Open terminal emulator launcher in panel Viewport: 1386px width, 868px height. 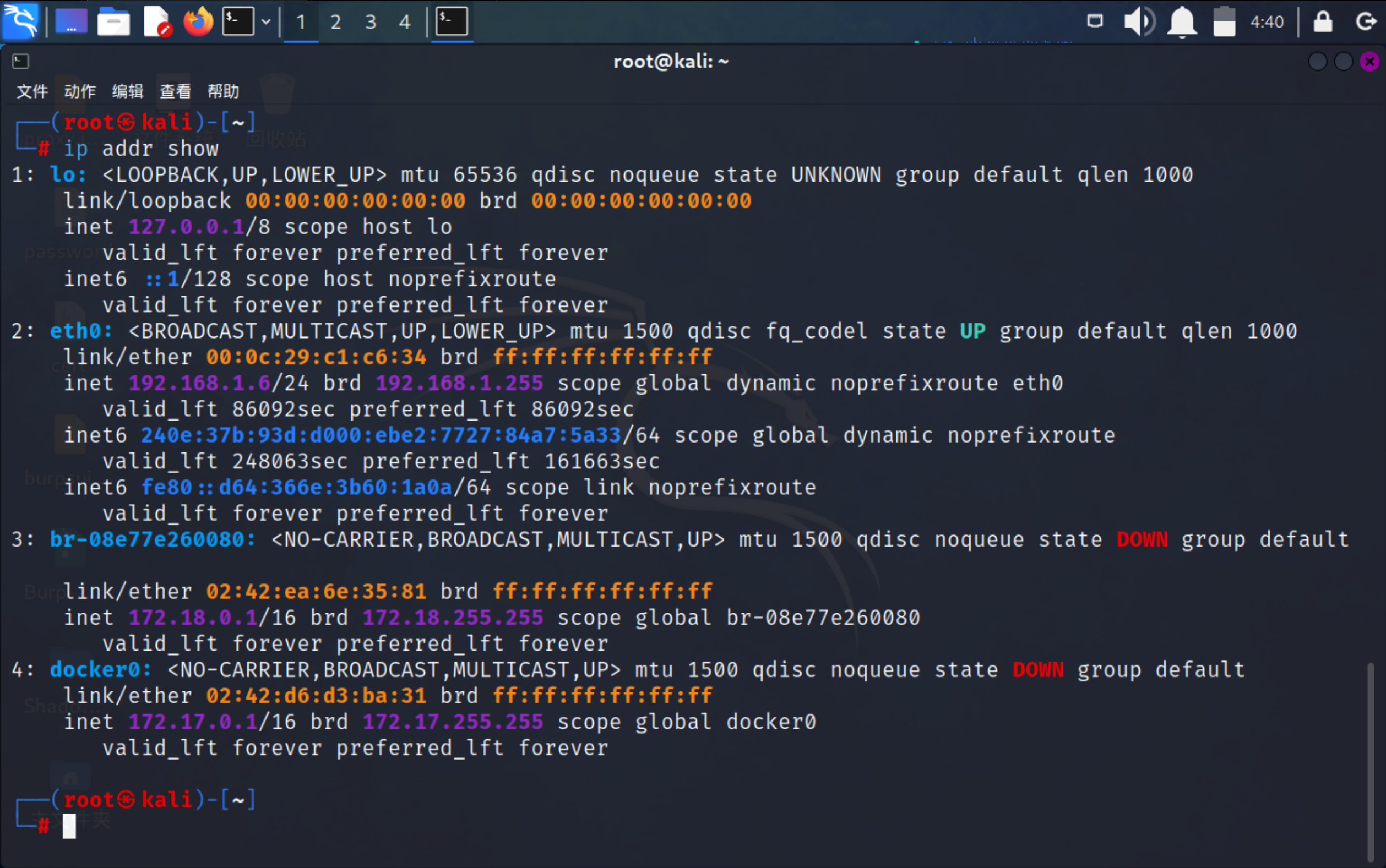tap(238, 22)
